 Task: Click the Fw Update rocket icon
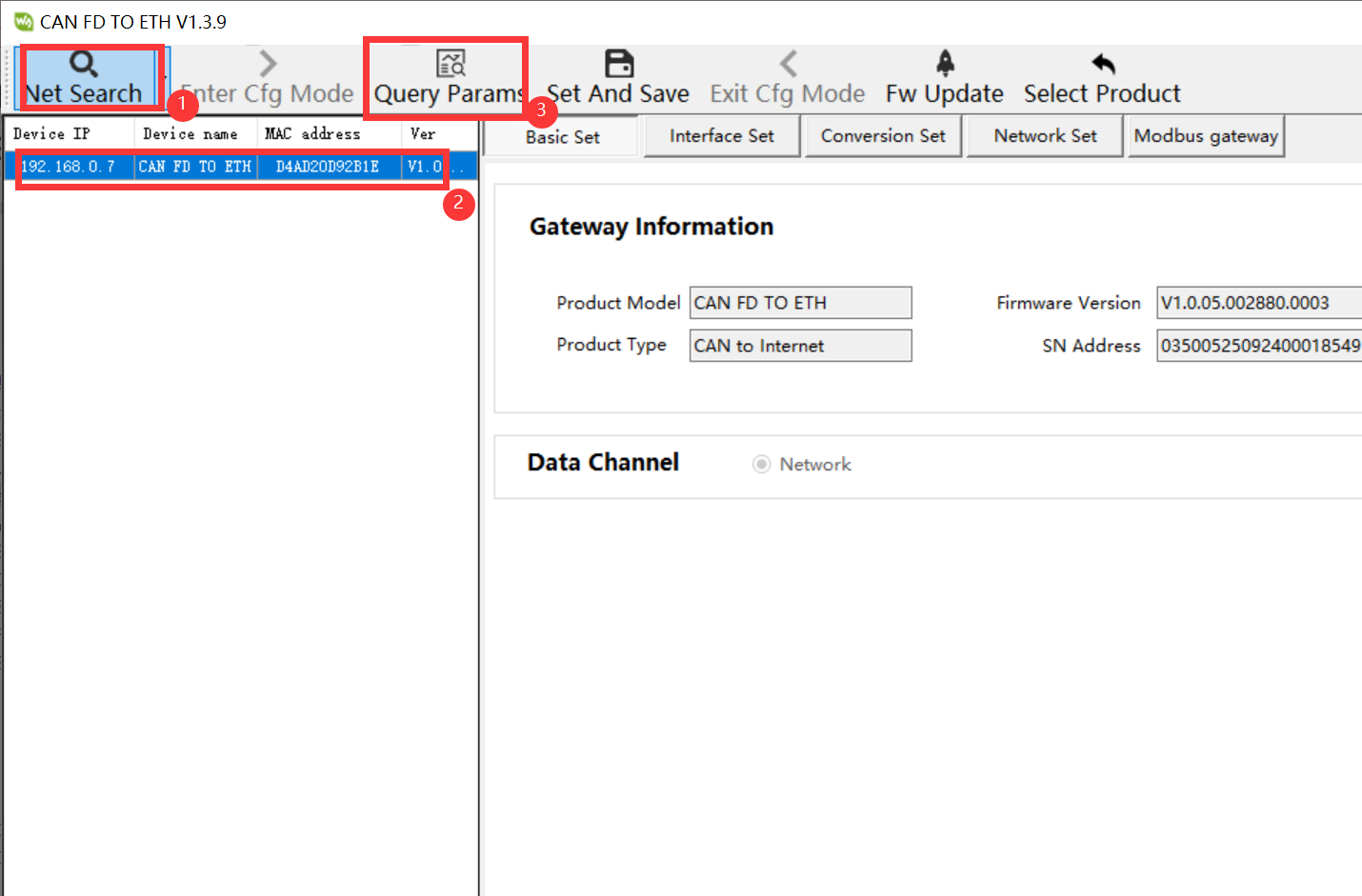click(x=944, y=64)
